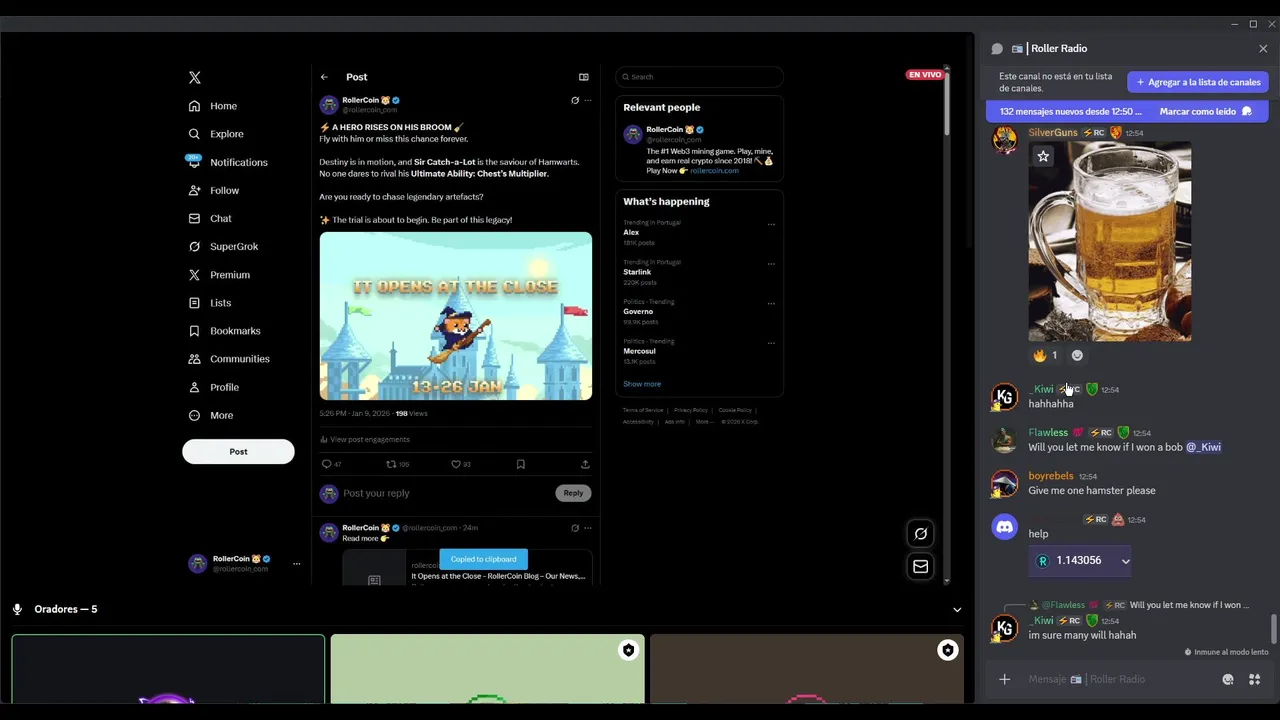Open options for Alex trend
1280x720 pixels.
[771, 224]
